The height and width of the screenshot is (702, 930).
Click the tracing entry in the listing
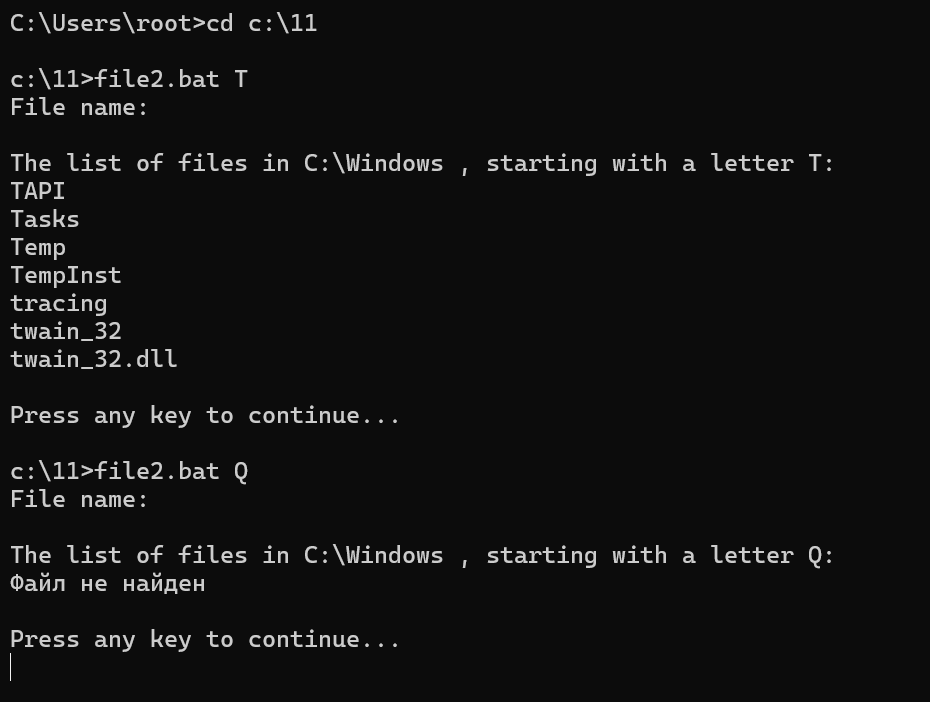(59, 304)
